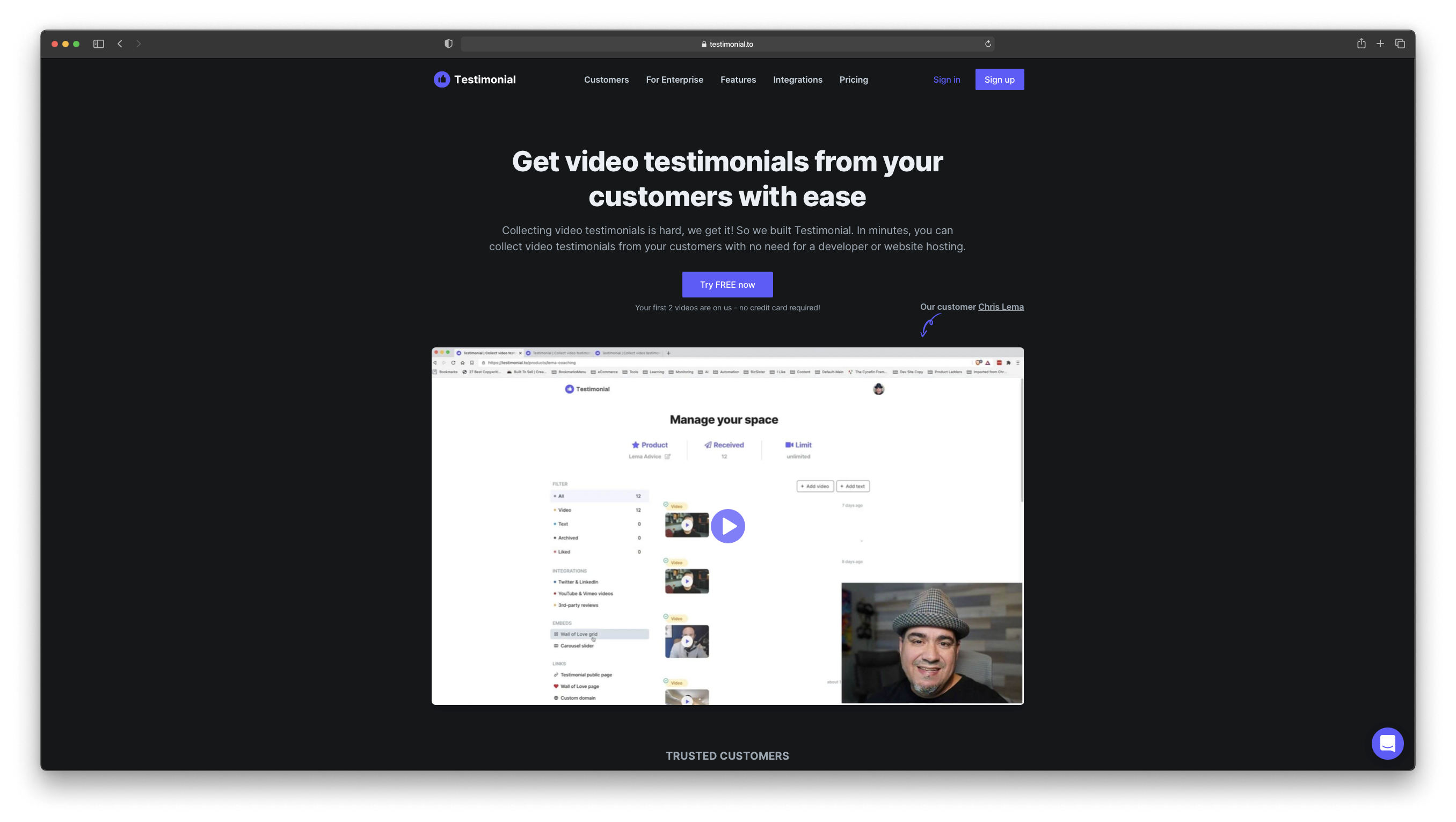
Task: Click the Product star icon in demo
Action: coord(635,445)
